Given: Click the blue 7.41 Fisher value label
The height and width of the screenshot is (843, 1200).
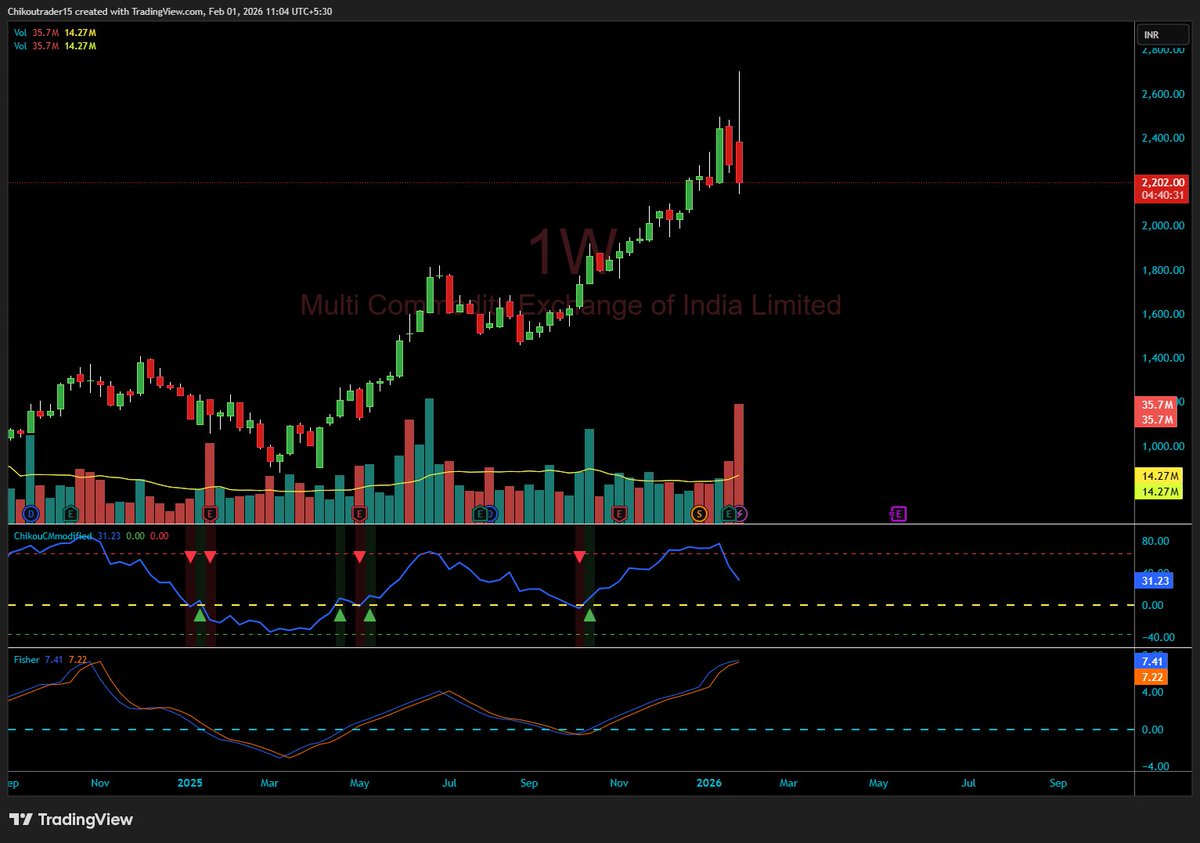Looking at the screenshot, I should [x=1150, y=662].
